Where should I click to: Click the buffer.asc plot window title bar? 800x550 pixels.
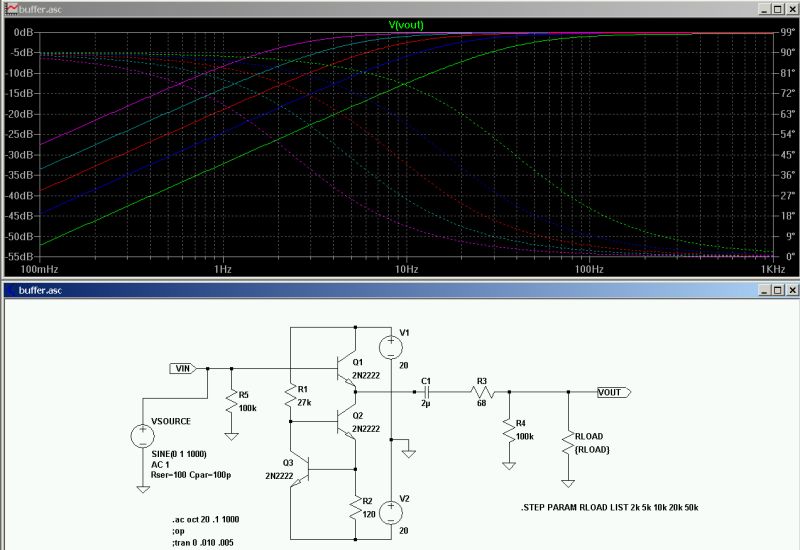coord(400,9)
